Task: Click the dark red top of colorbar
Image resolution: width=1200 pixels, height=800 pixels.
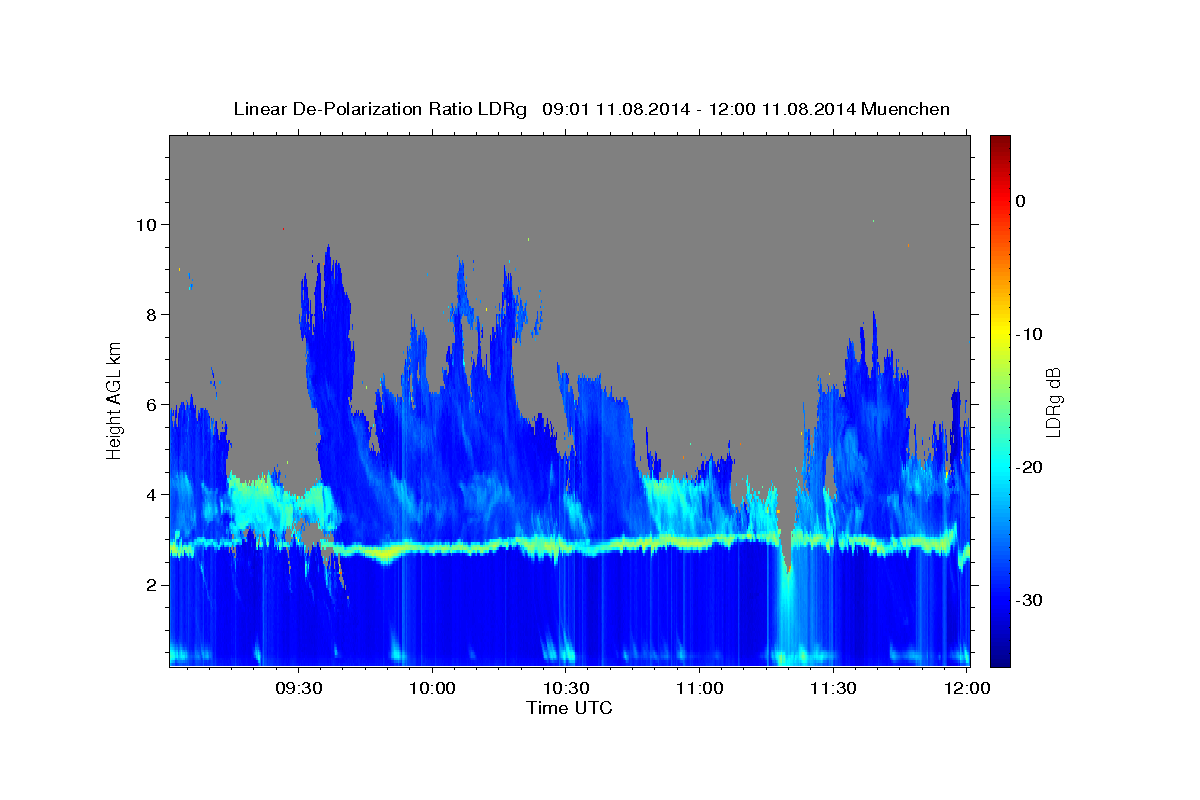Action: tap(1000, 142)
